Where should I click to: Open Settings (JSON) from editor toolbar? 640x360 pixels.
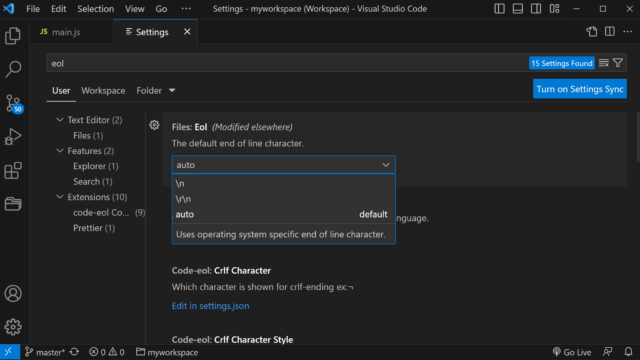click(592, 31)
